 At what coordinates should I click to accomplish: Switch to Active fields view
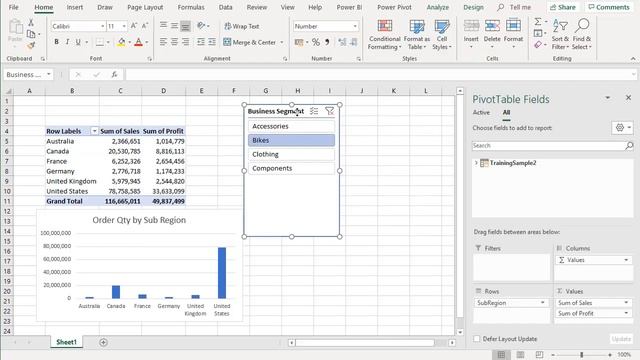coord(481,112)
